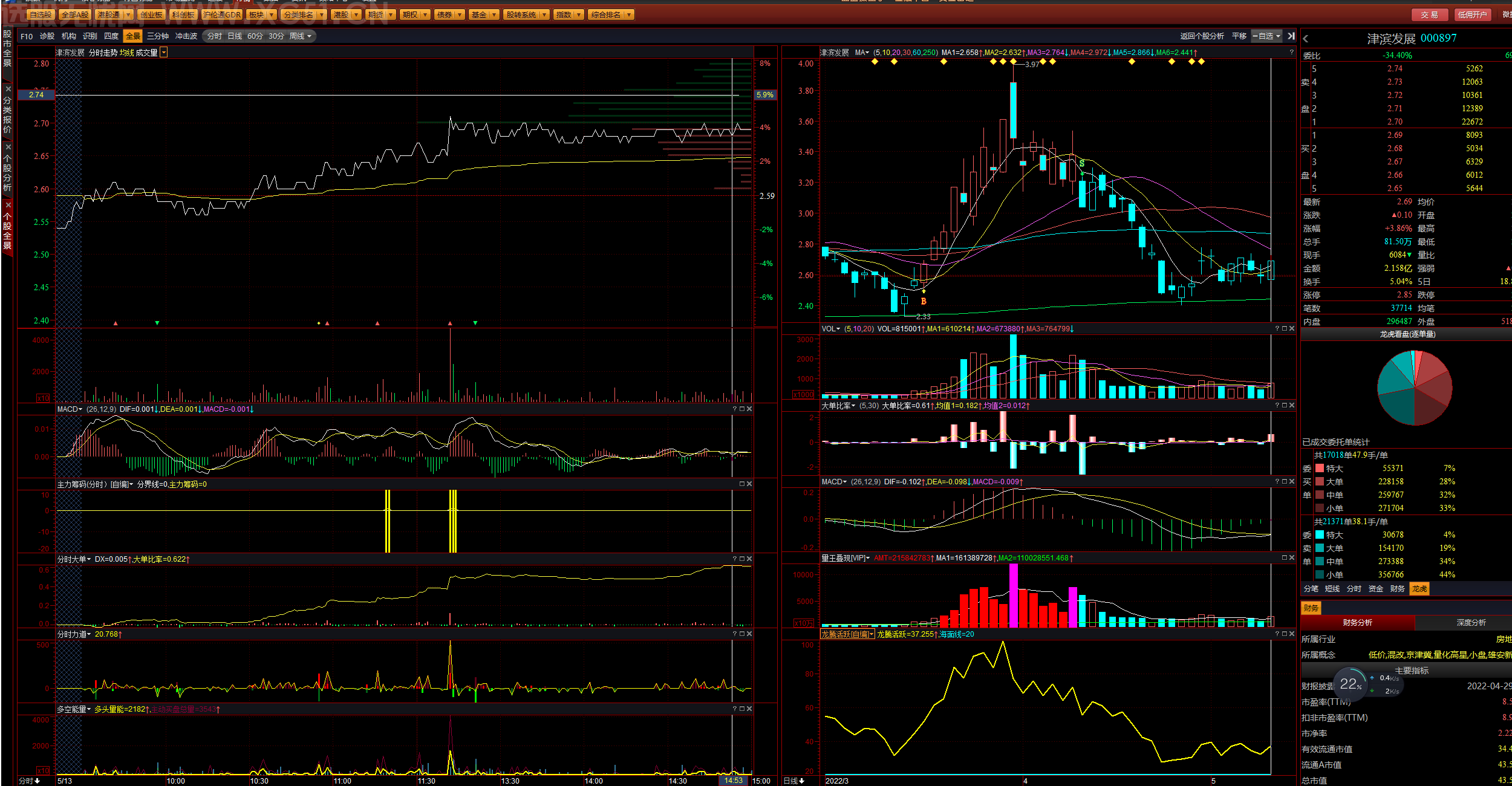Viewport: 1512px width, 786px height.
Task: Toggle the 平移 pan mode
Action: pos(1239,36)
